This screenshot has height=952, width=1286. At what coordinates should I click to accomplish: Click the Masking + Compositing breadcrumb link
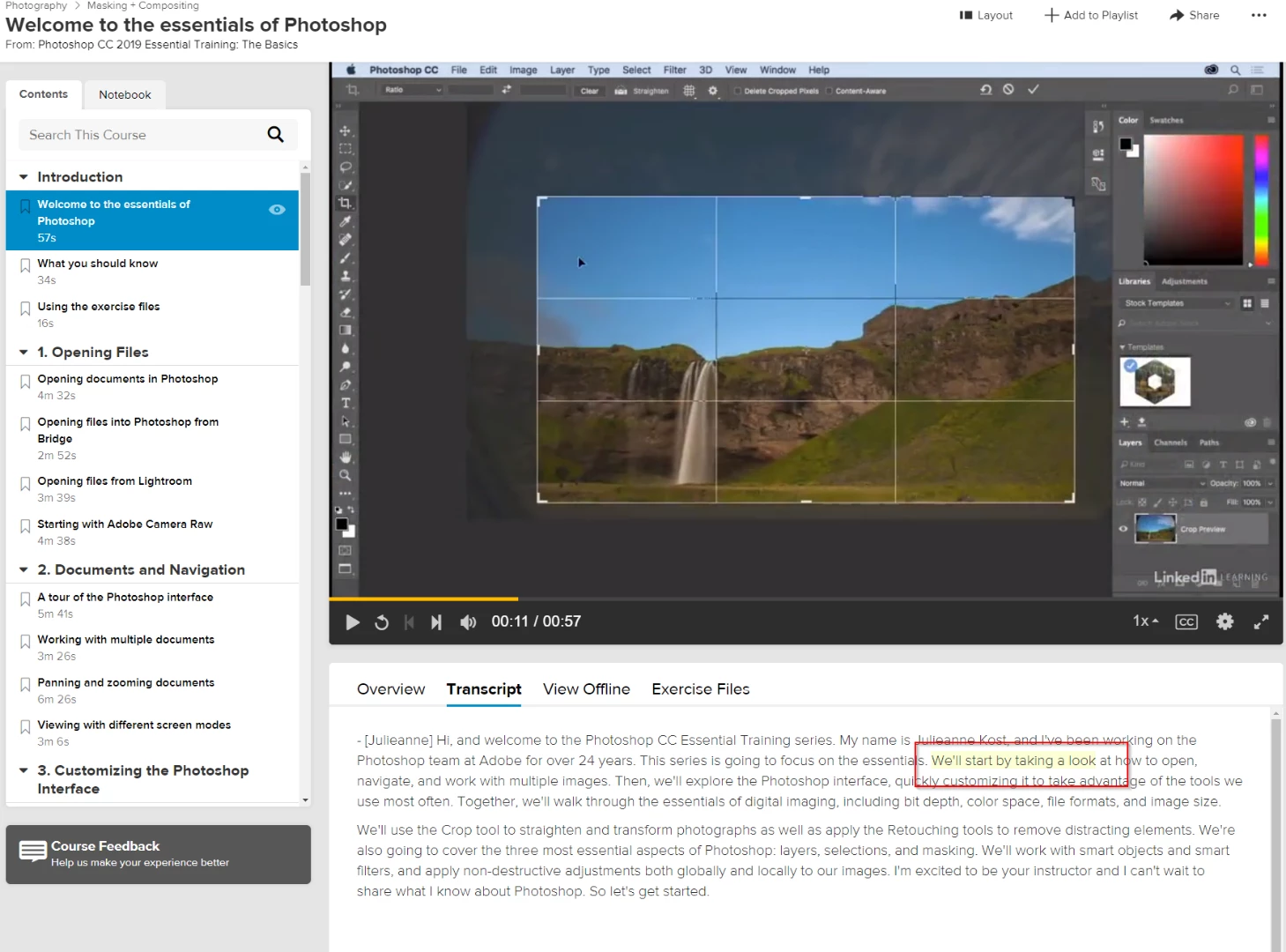pos(143,5)
